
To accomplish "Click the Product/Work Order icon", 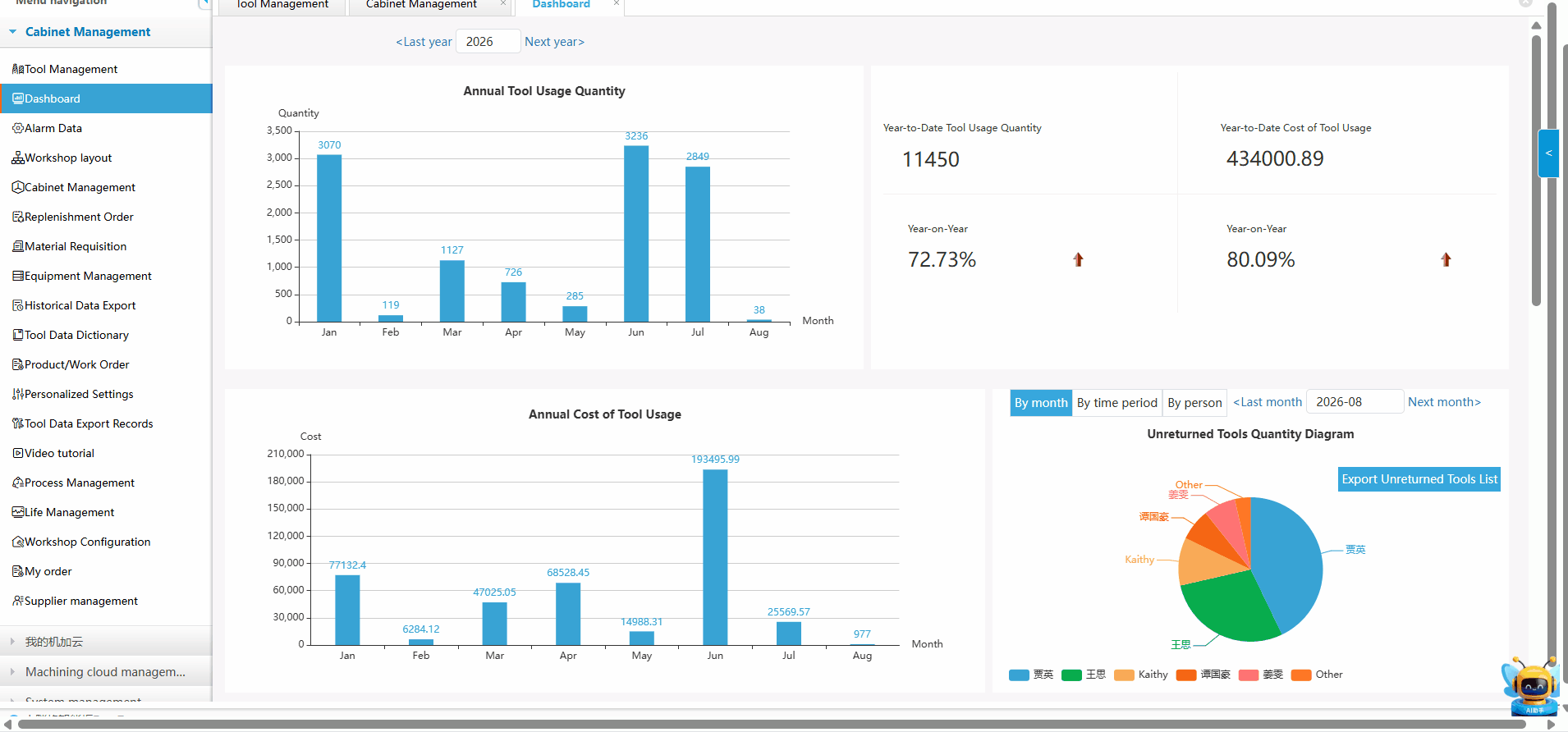I will pyautogui.click(x=18, y=364).
